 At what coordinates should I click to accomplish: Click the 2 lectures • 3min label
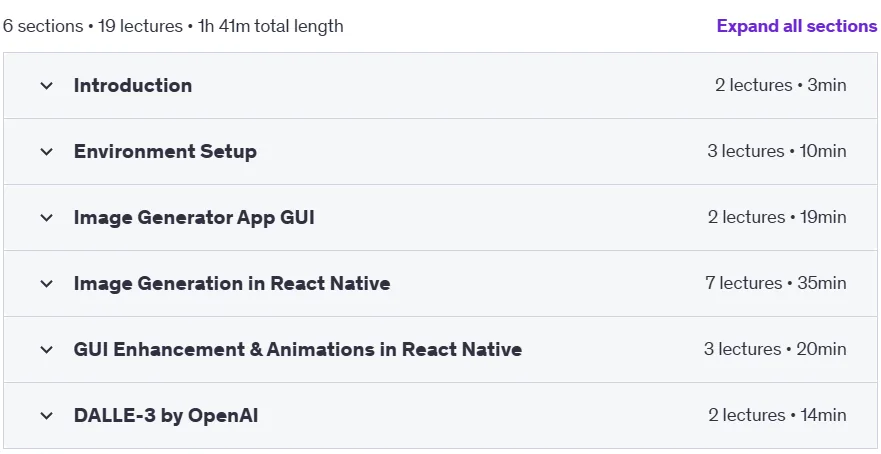pyautogui.click(x=780, y=85)
